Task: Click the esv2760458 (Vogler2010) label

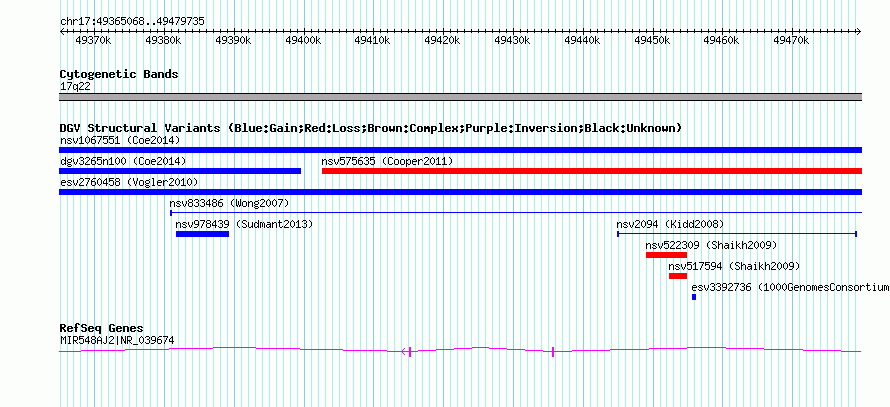Action: [129, 182]
